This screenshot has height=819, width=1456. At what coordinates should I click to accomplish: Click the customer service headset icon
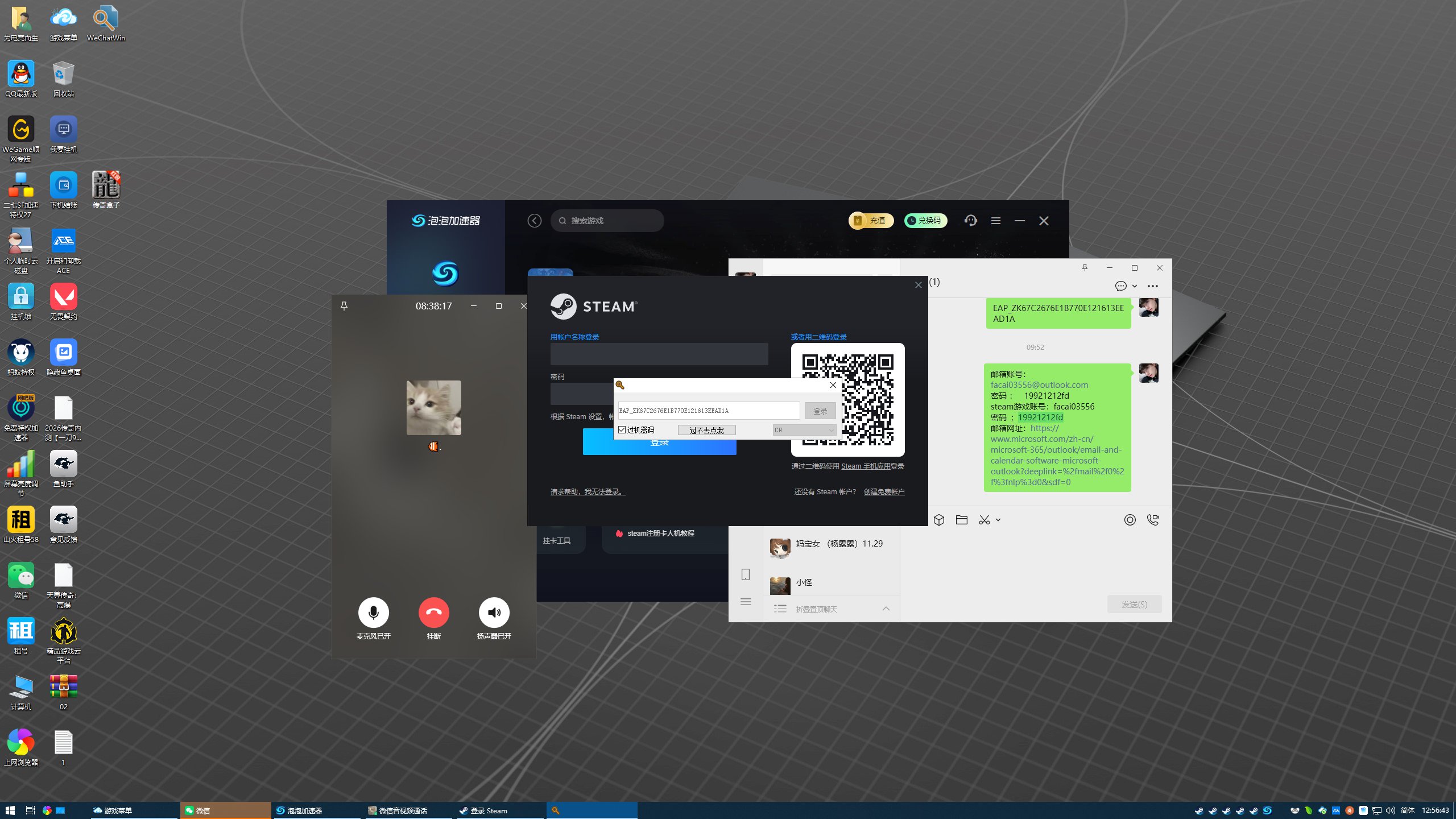(x=970, y=221)
